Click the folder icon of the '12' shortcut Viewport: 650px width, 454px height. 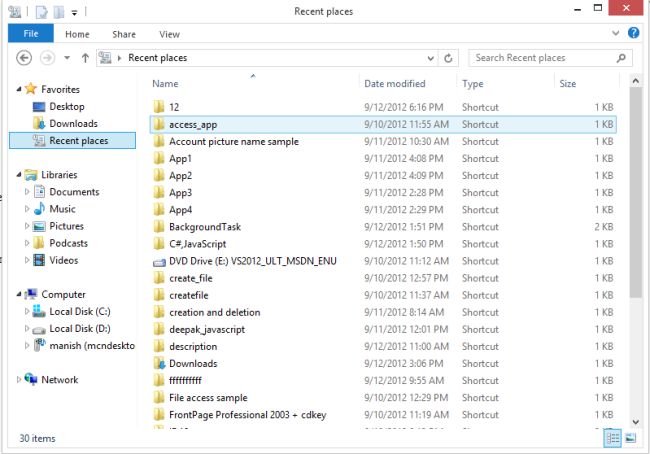coord(159,107)
